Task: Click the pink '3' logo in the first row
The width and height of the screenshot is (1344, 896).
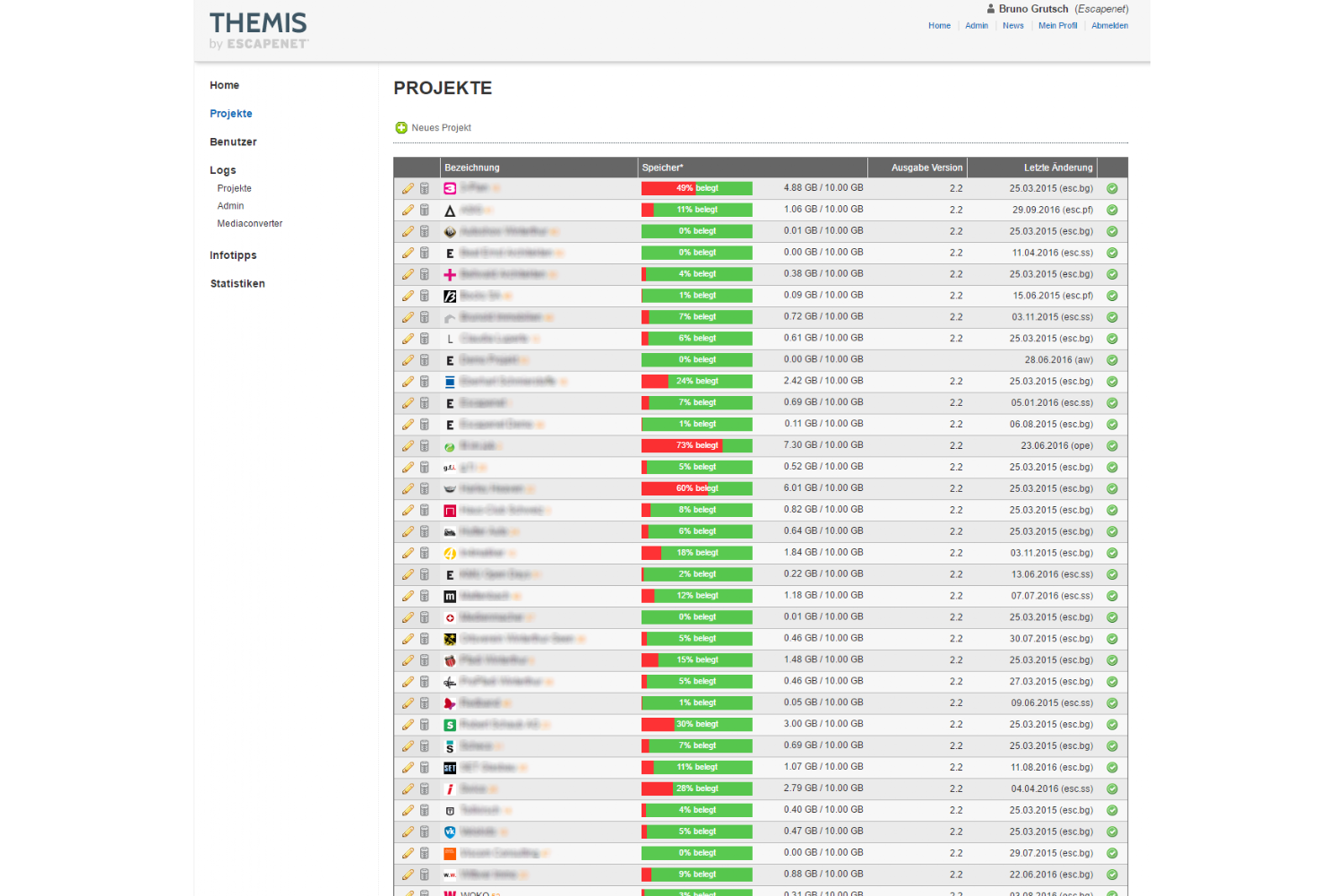Action: 450,188
